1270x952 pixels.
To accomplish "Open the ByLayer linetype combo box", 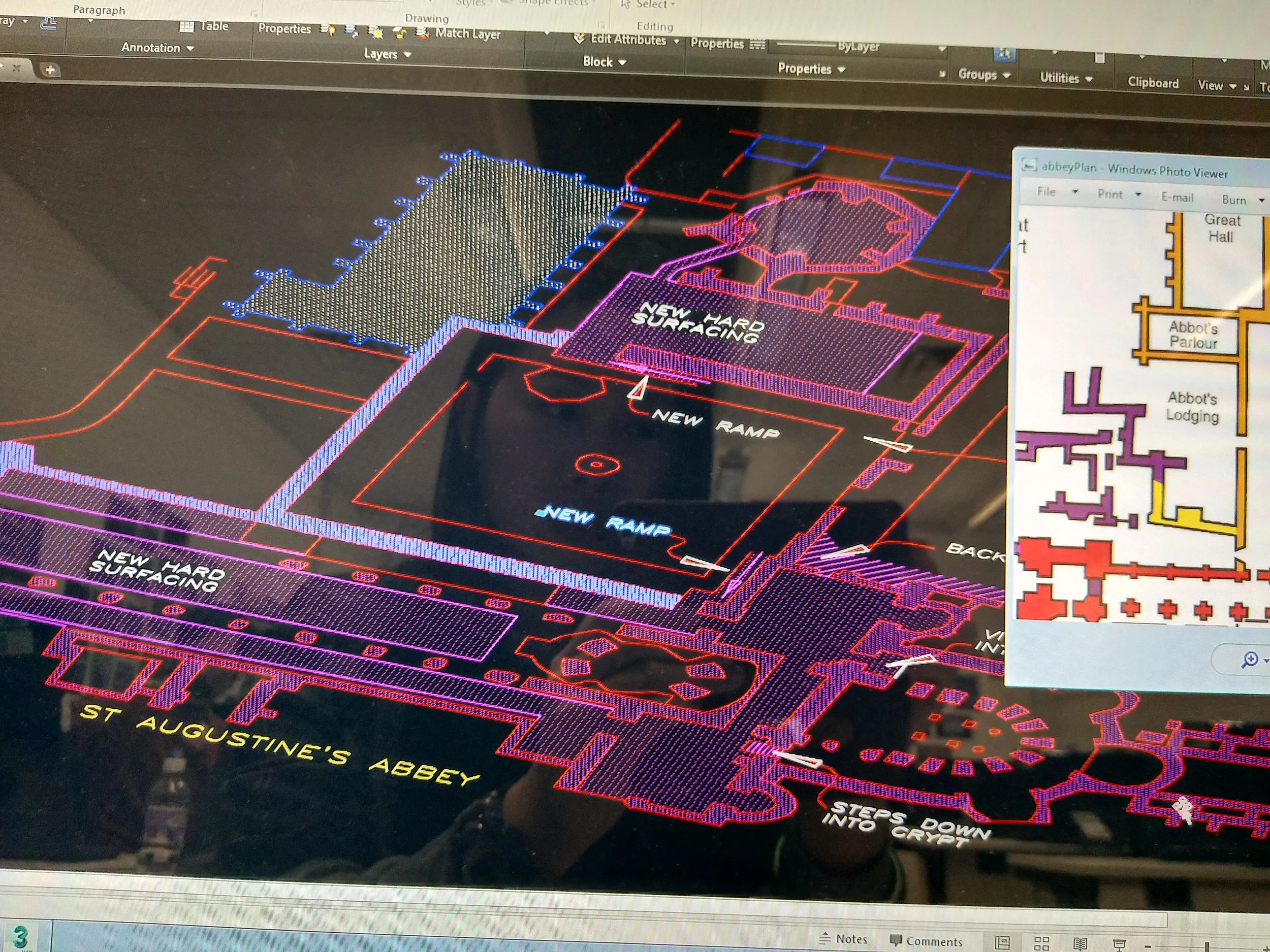I will [860, 47].
